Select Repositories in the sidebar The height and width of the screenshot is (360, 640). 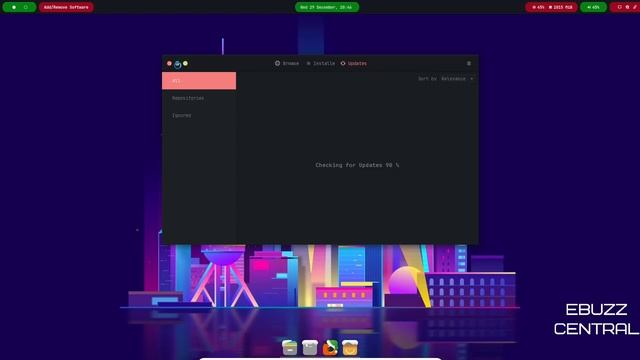pos(199,98)
